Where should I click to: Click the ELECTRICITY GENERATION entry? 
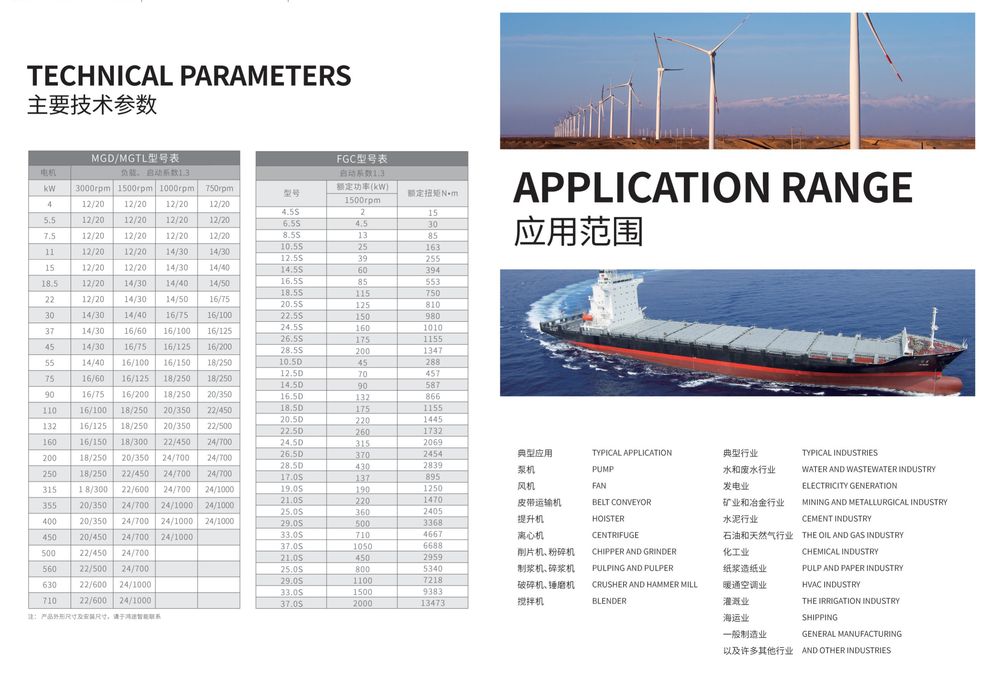(849, 486)
